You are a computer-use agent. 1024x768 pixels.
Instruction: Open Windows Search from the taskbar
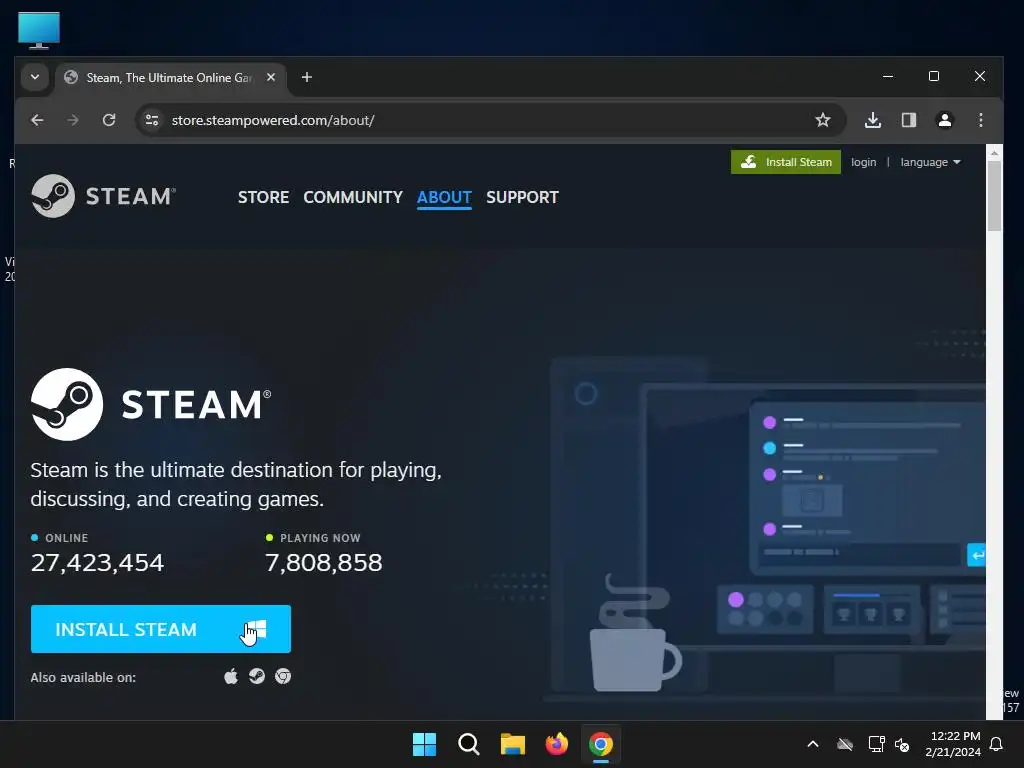[469, 744]
